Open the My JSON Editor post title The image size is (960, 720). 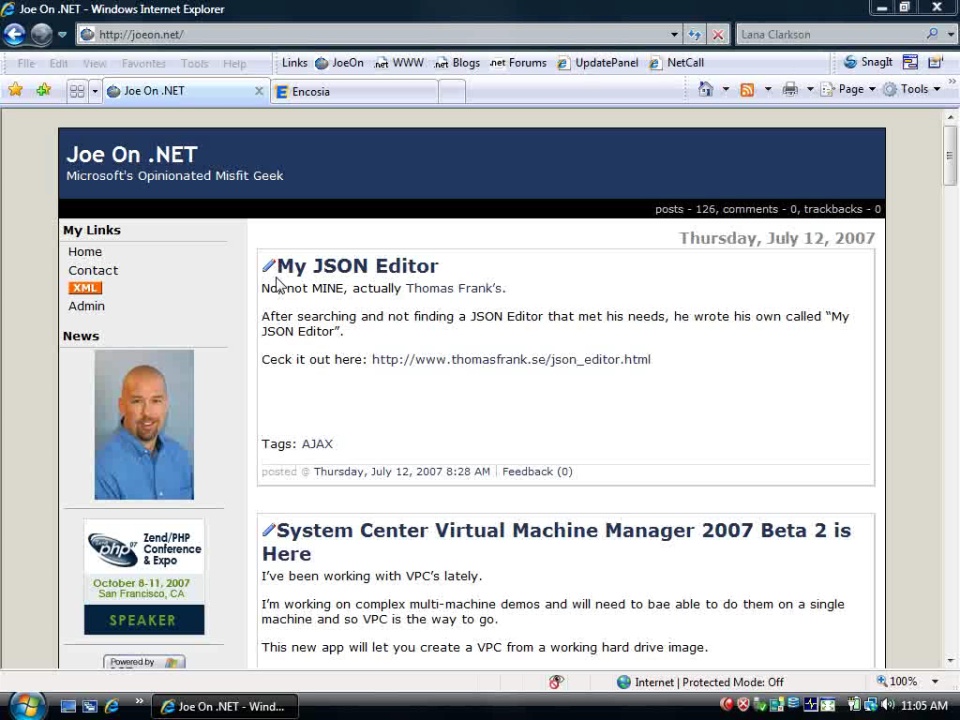pyautogui.click(x=358, y=266)
